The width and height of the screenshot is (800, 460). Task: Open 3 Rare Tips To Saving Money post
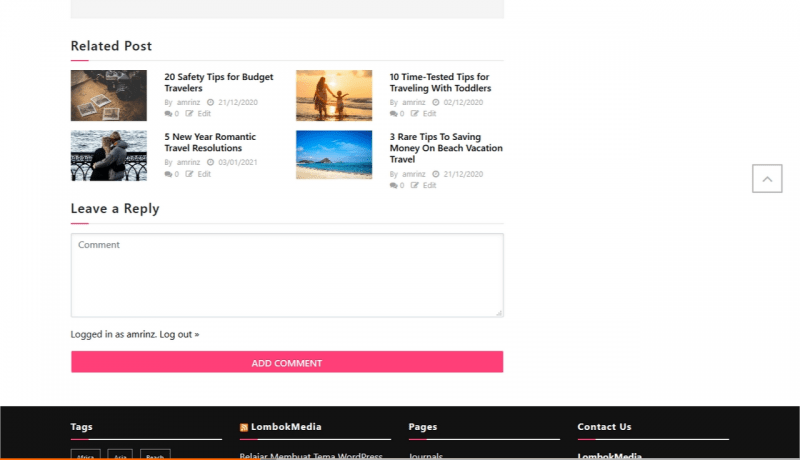click(x=446, y=148)
